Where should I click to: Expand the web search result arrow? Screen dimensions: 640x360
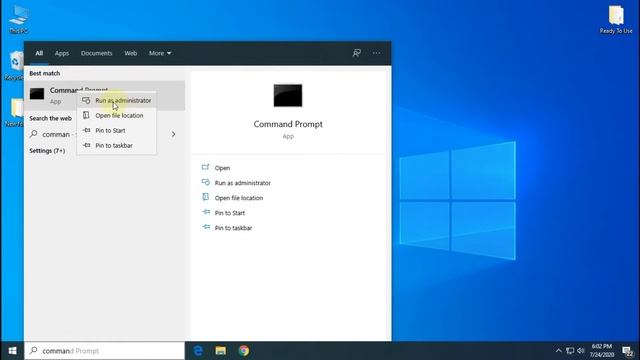click(173, 134)
